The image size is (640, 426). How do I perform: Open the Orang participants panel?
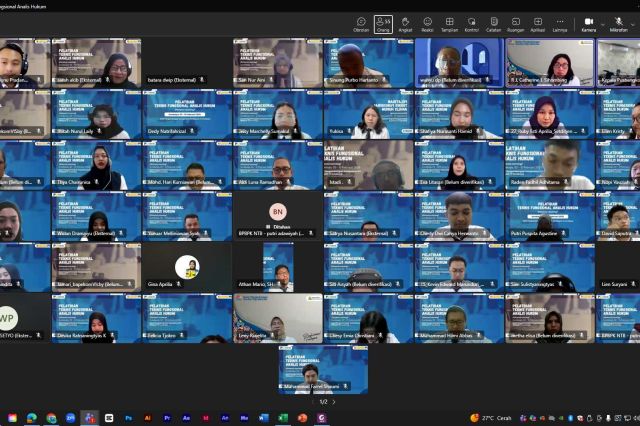coord(383,23)
